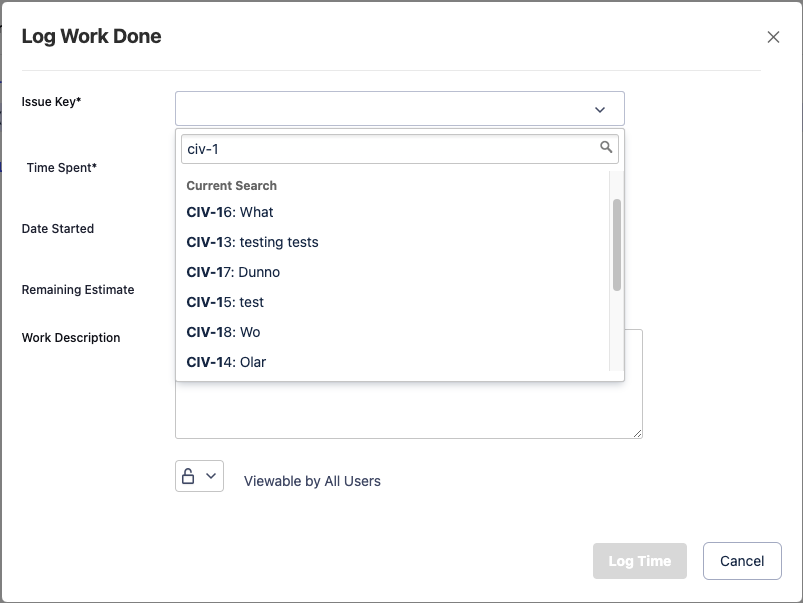This screenshot has height=603, width=803.
Task: Focus the search box containing civ-1
Action: (390, 149)
